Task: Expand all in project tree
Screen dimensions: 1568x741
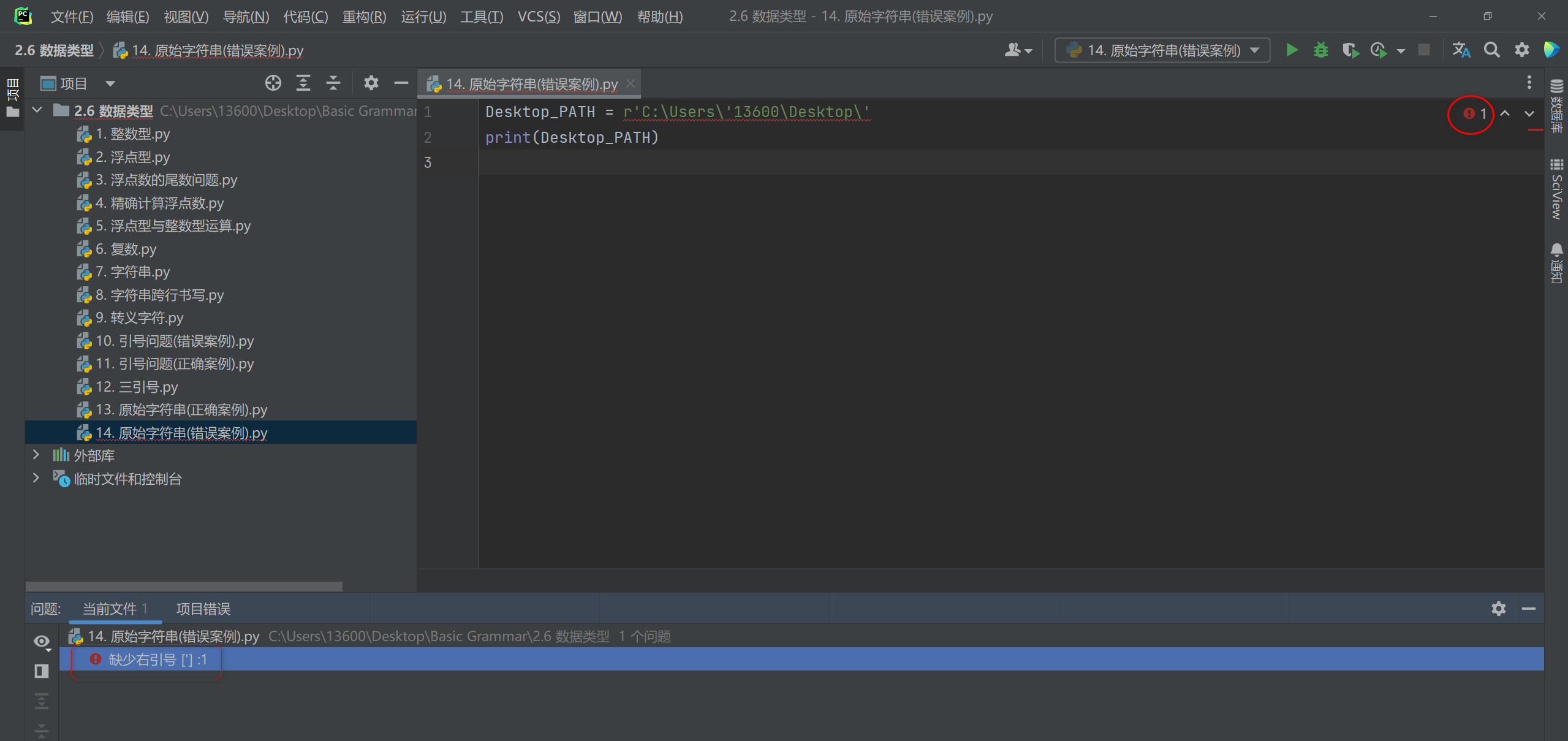Action: coord(303,83)
